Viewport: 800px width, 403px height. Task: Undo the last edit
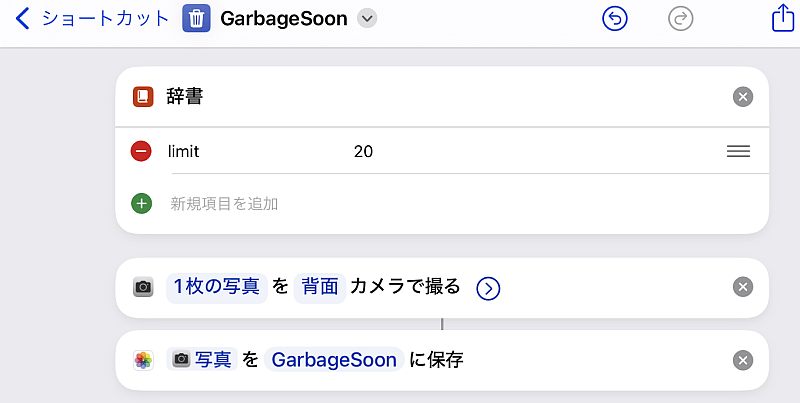pos(615,19)
